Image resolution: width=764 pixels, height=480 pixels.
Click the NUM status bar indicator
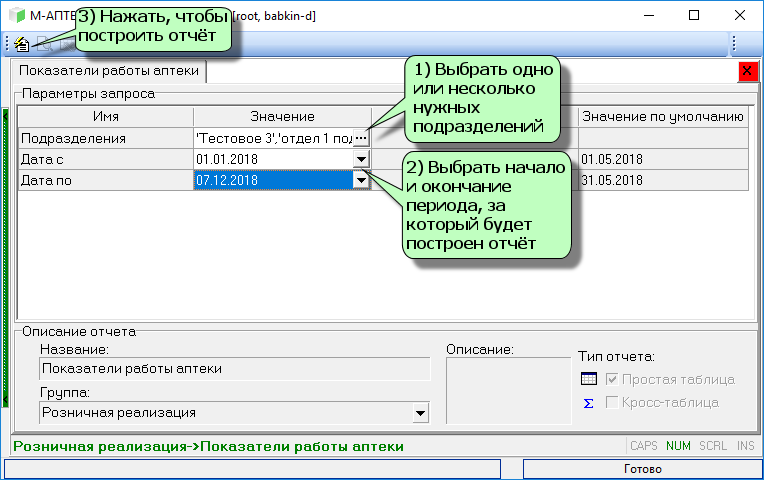click(x=678, y=446)
